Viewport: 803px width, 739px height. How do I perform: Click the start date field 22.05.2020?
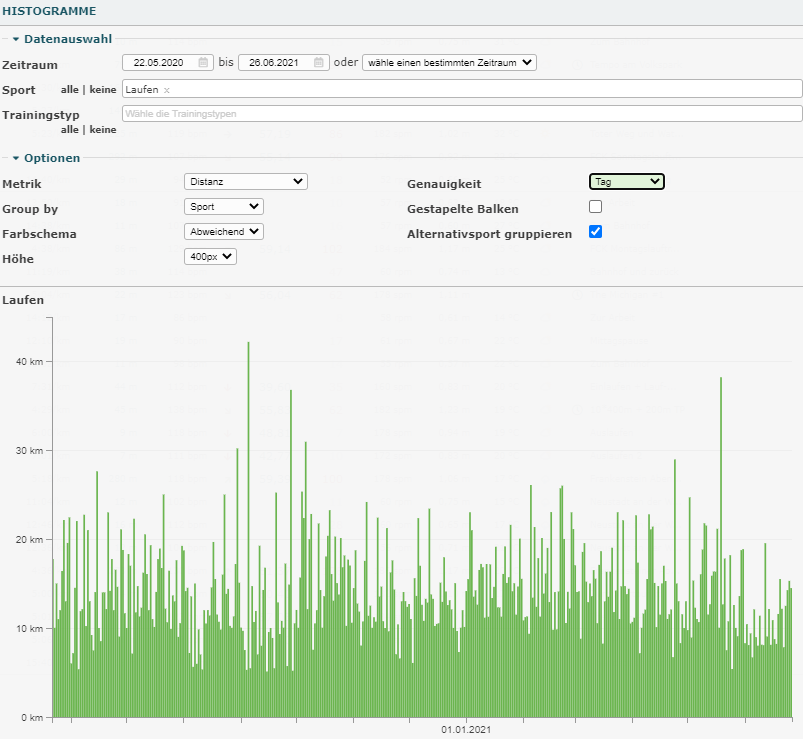click(158, 62)
